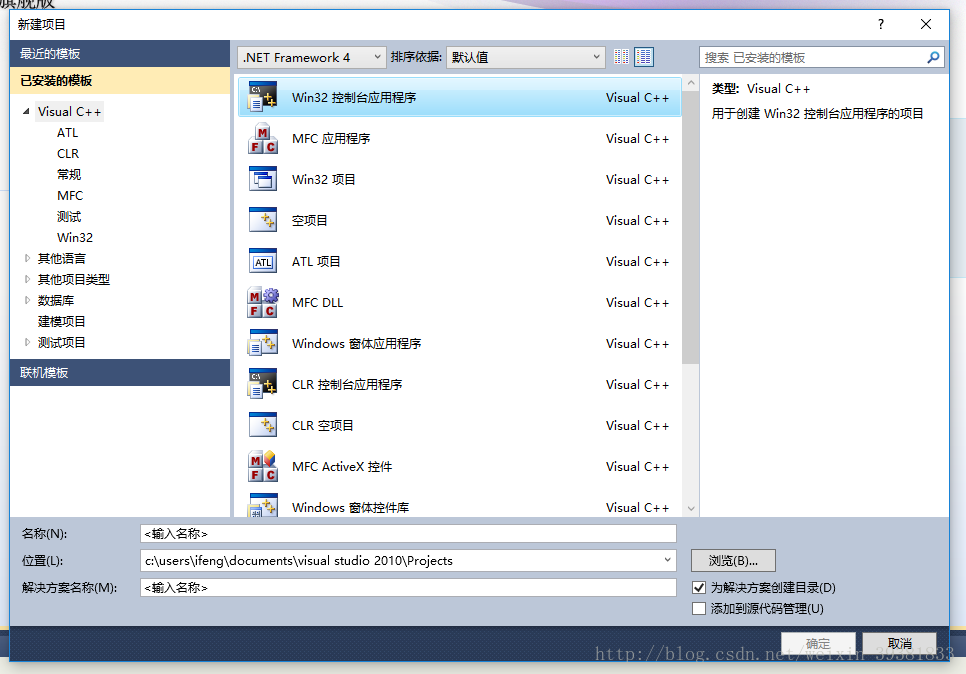Select CLR under Visual C++
This screenshot has width=966, height=674.
click(68, 153)
